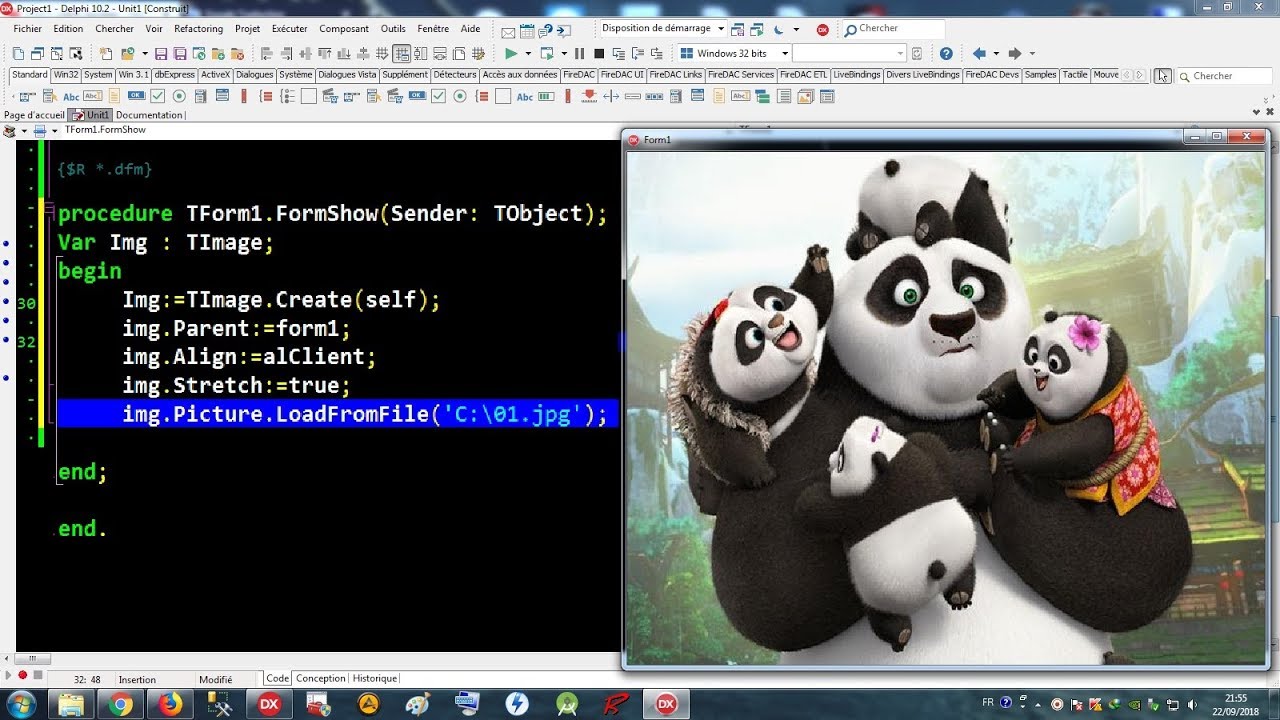Click the Snap to grid highlighted icon
Viewport: 1280px width, 720px height.
tap(401, 53)
